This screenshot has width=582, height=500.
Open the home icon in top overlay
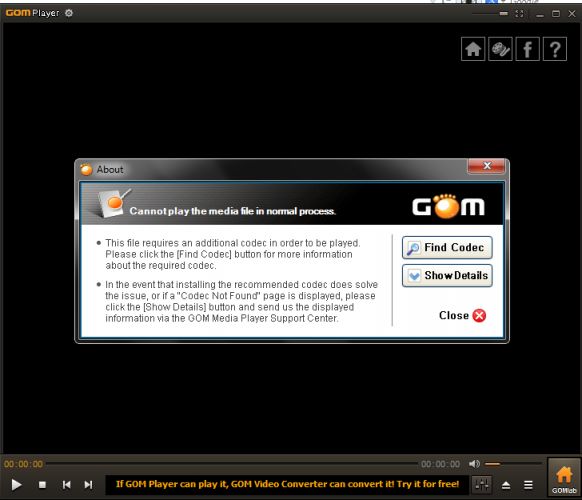tap(473, 49)
